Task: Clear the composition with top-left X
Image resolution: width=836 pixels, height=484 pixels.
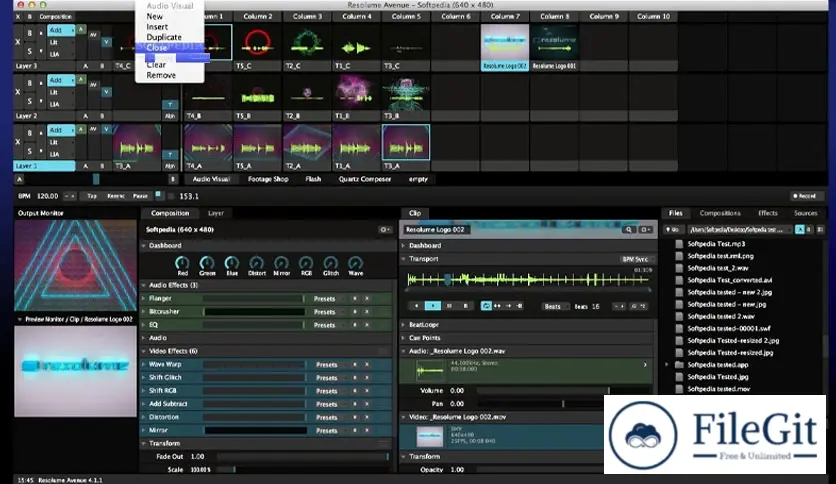Action: (18, 17)
